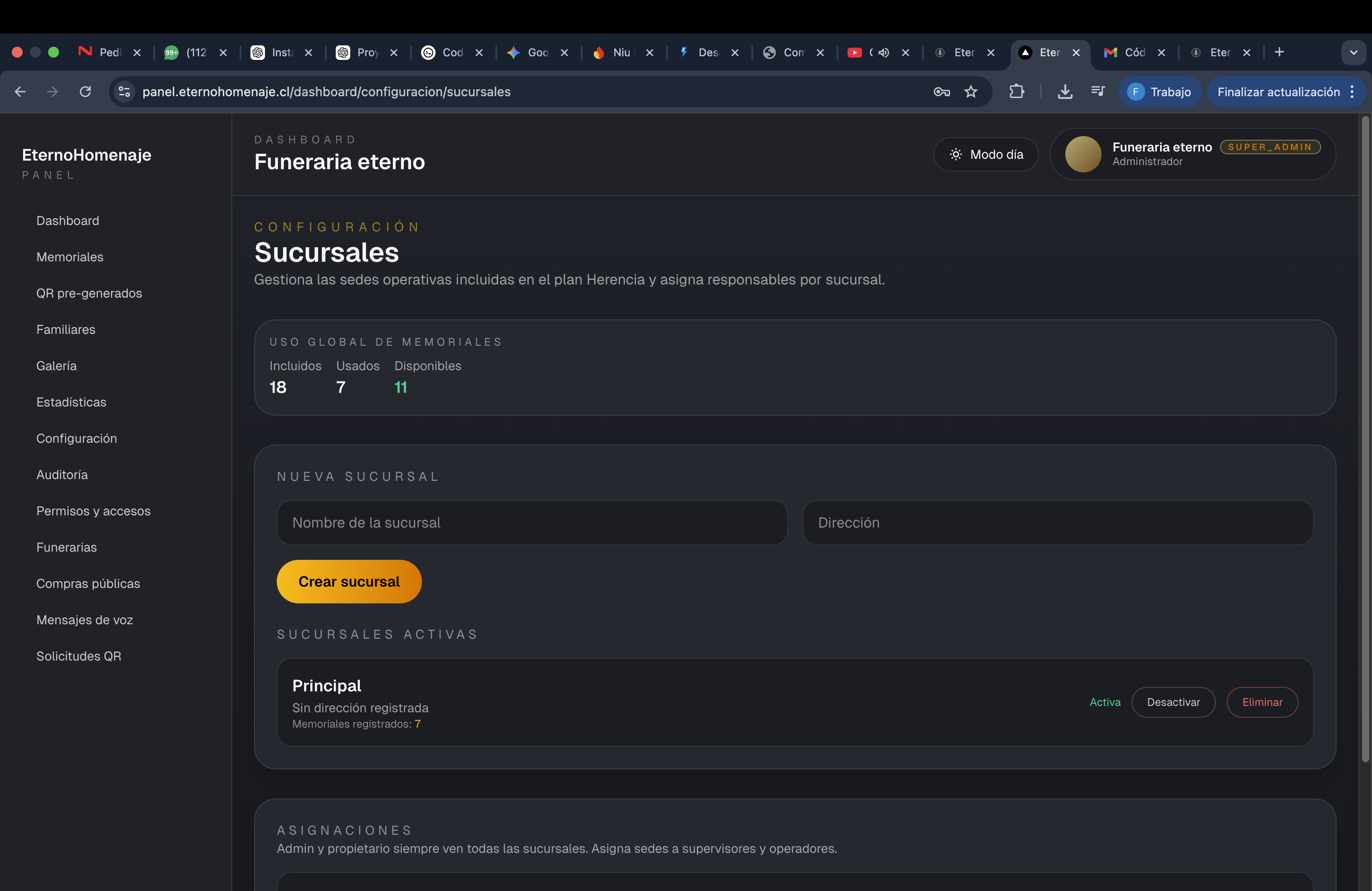Open the extensions puzzle icon
The height and width of the screenshot is (891, 1372).
[x=1016, y=92]
